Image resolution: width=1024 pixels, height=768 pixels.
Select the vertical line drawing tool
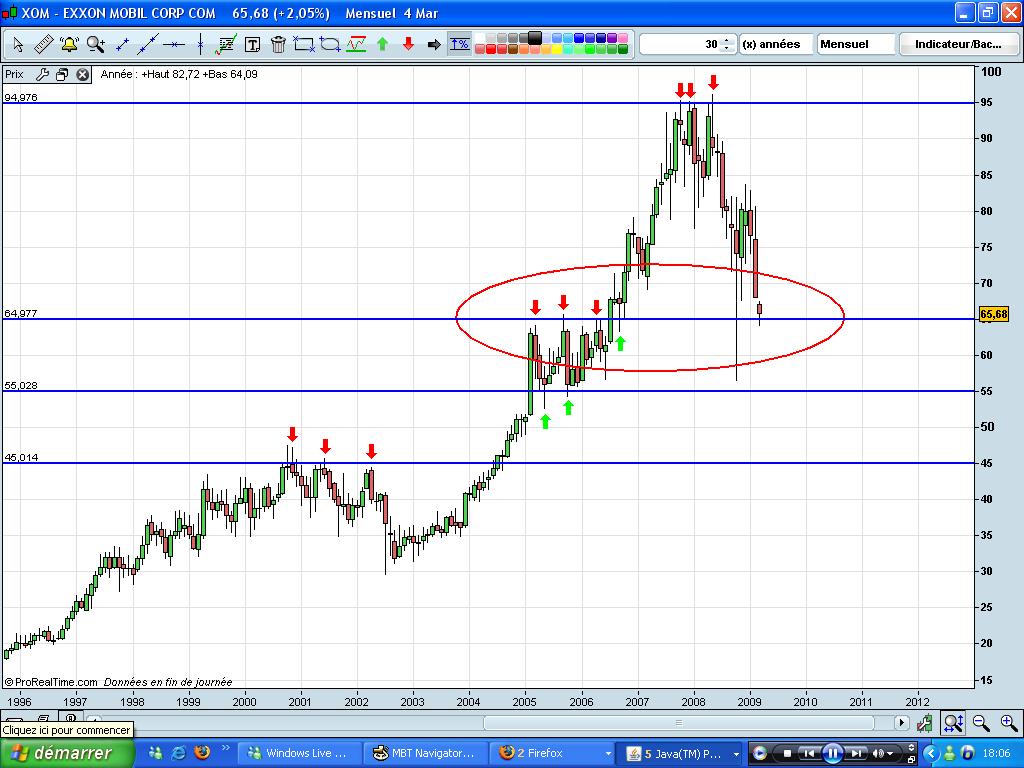[x=200, y=44]
